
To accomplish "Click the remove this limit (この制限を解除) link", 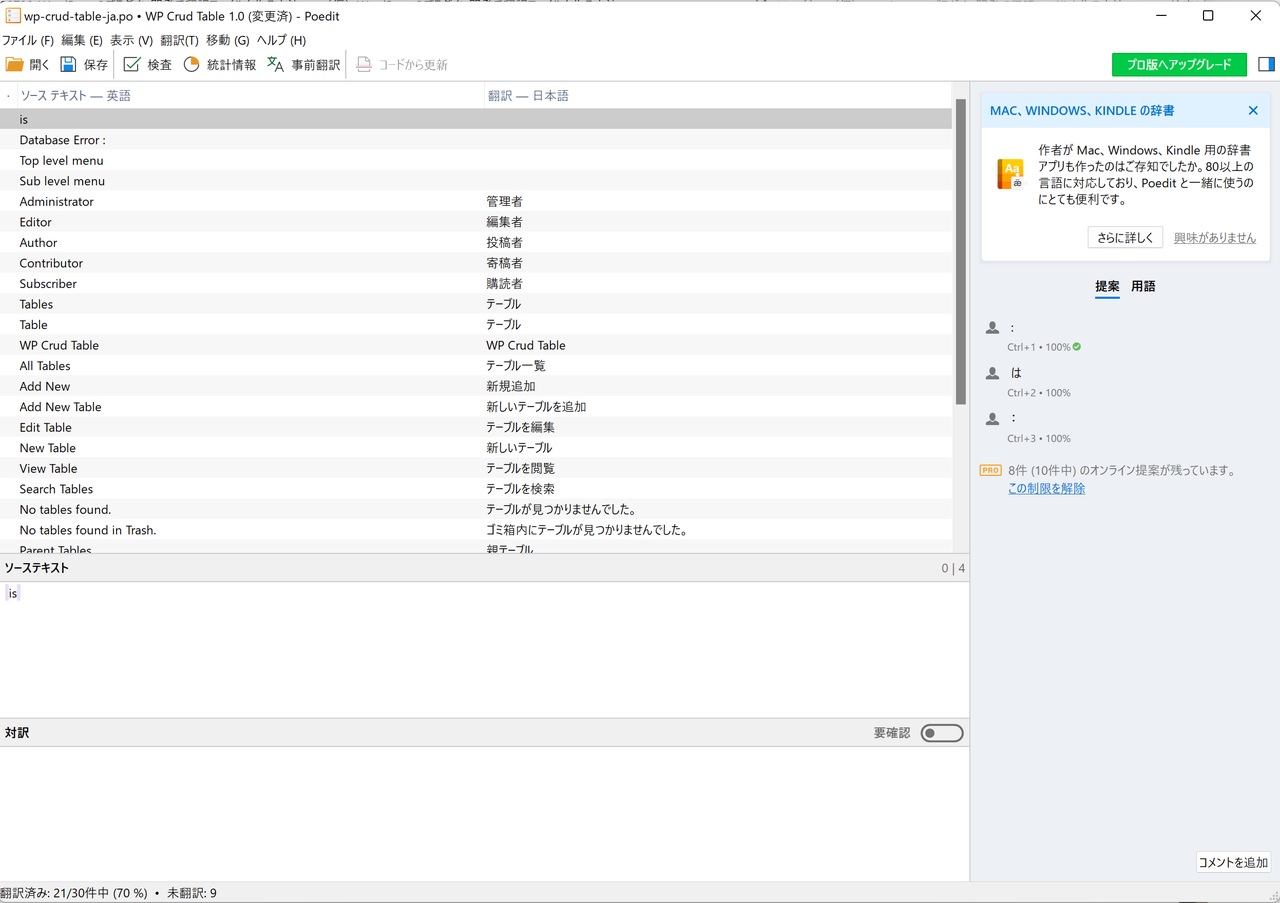I will [x=1046, y=489].
